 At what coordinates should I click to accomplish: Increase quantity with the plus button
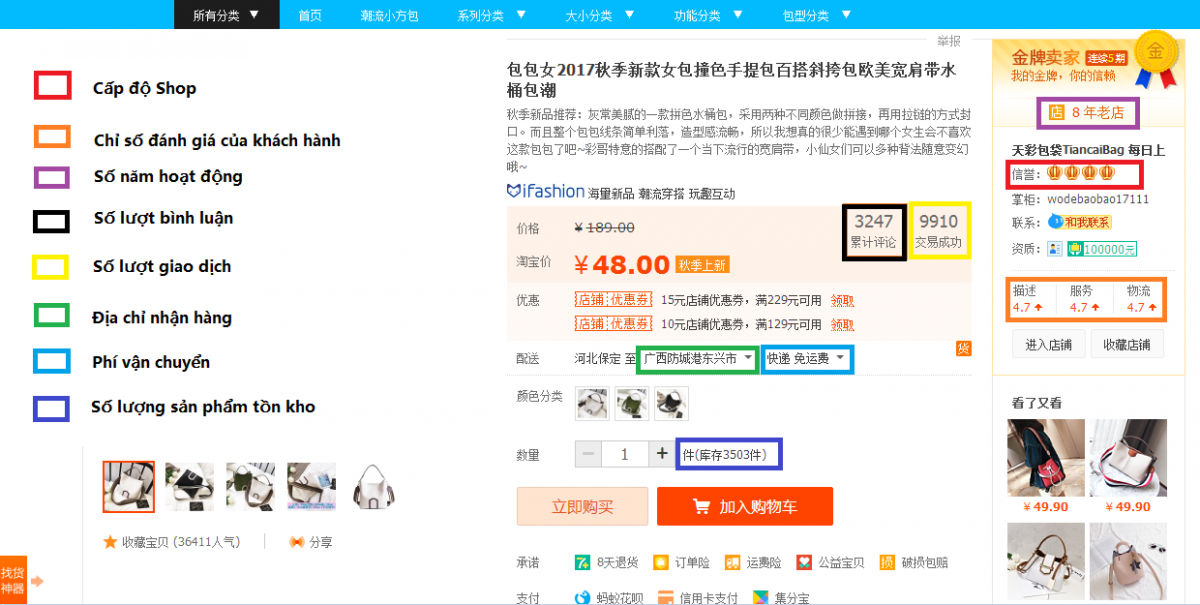[661, 454]
